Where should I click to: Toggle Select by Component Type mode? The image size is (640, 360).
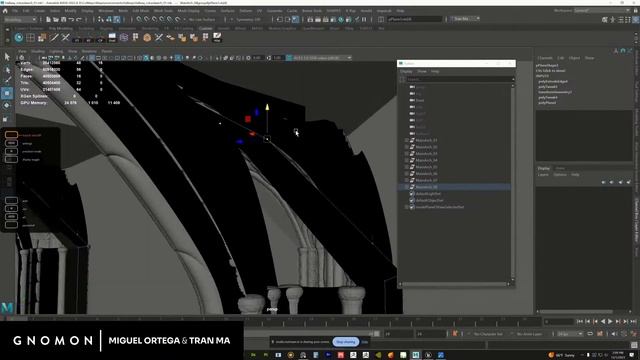click(117, 19)
